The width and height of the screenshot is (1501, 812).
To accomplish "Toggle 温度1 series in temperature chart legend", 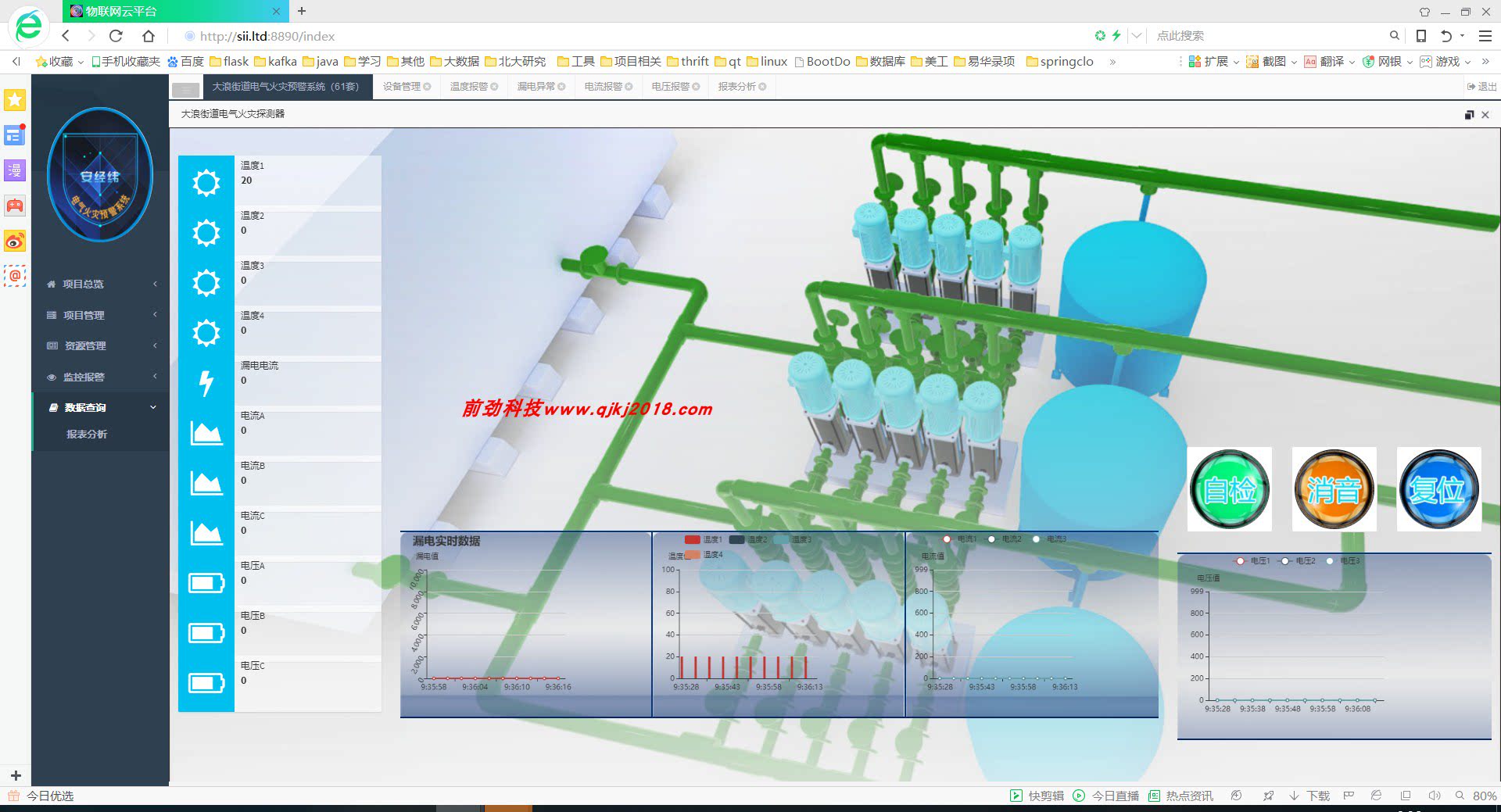I will [x=704, y=539].
